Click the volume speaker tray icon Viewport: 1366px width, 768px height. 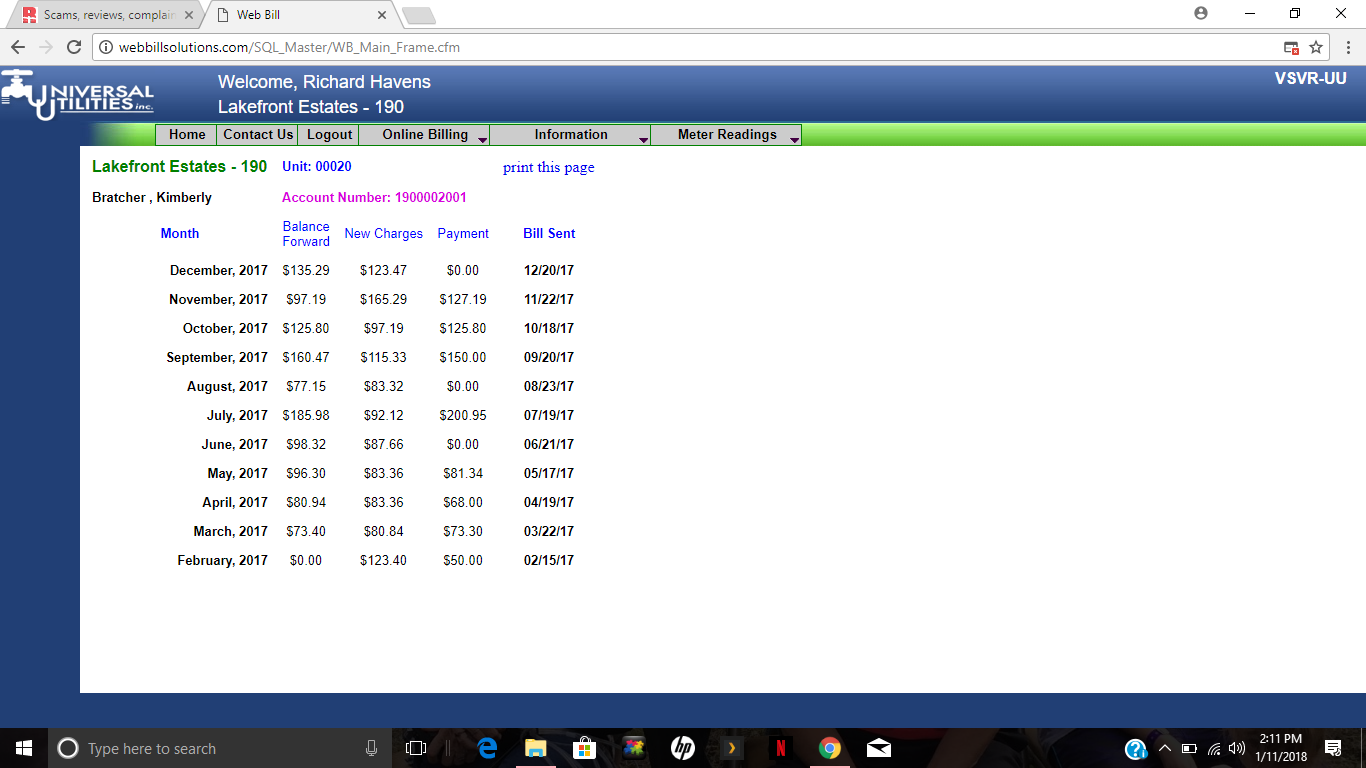1237,748
